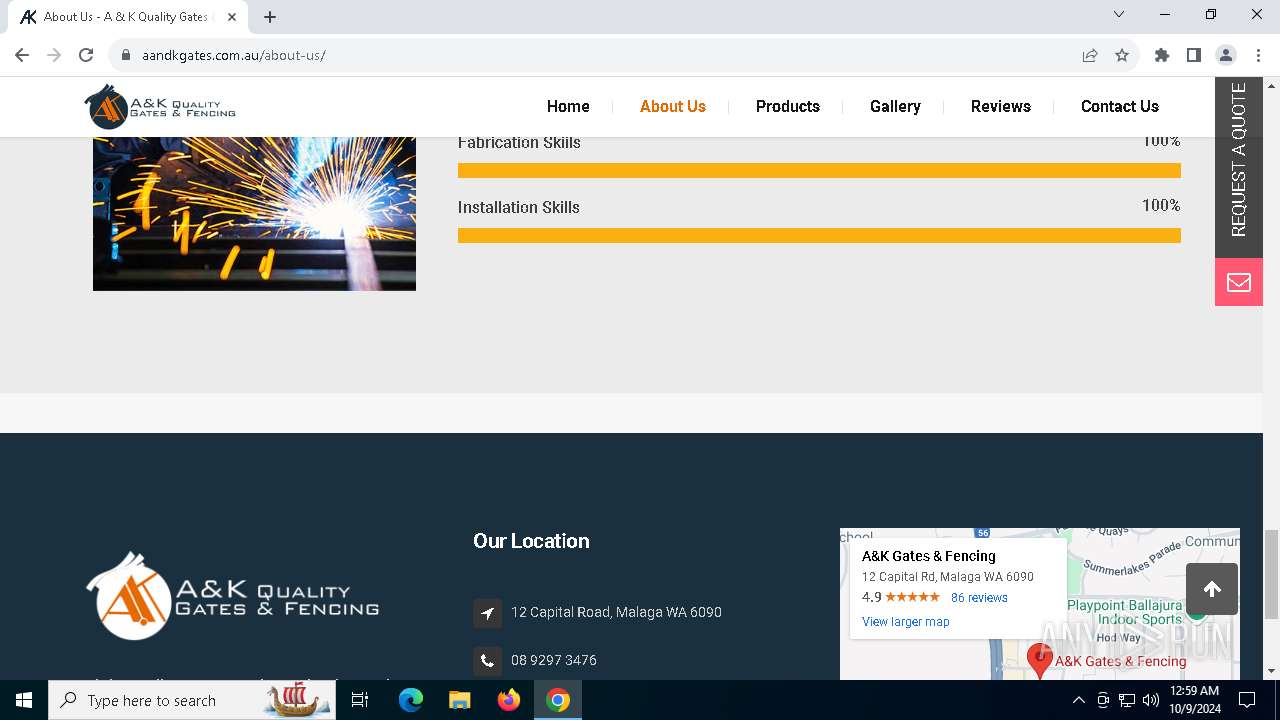Show hidden system tray icons

coord(1078,700)
